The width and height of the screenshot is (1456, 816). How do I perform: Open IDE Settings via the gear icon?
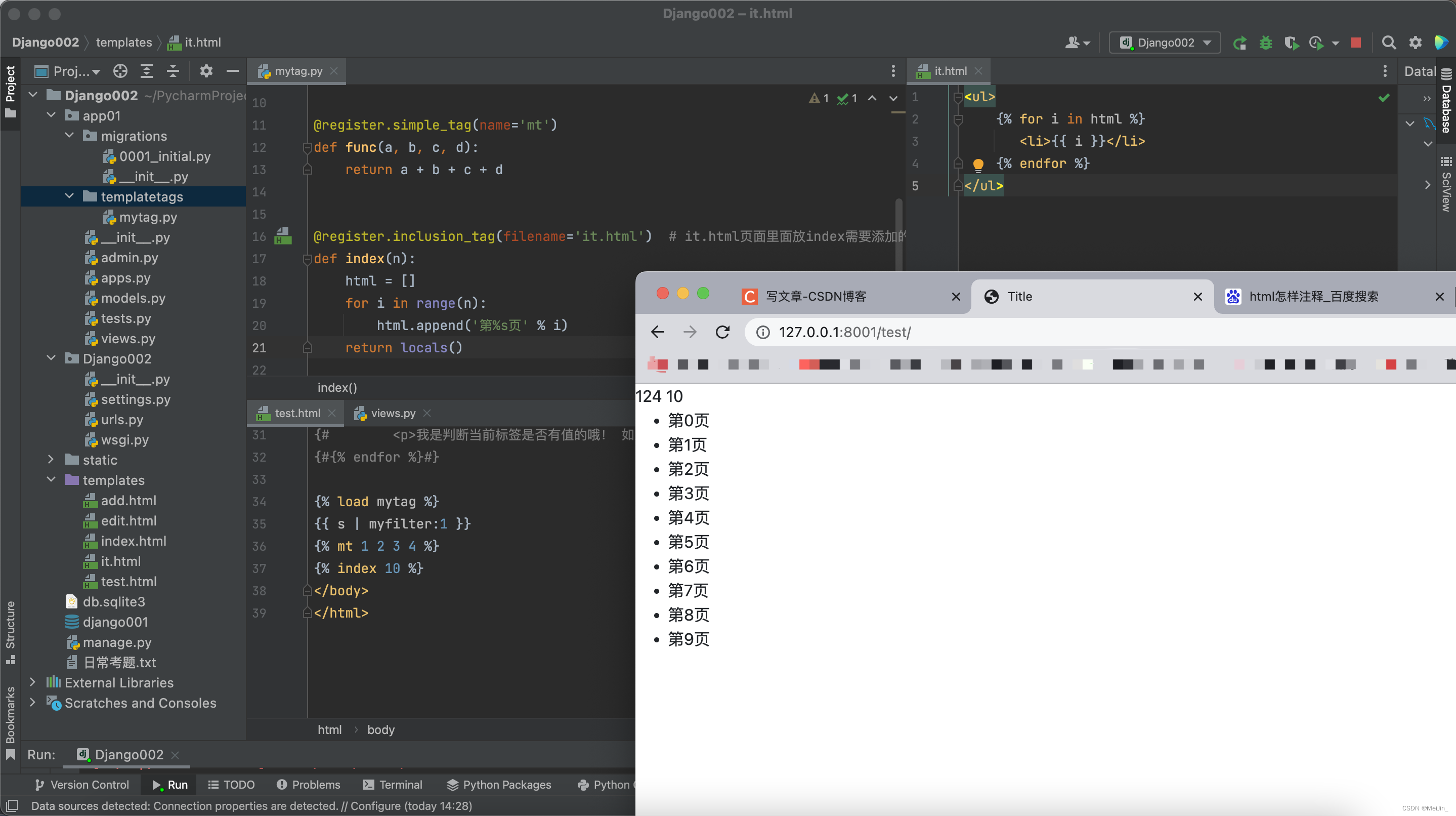(1416, 43)
